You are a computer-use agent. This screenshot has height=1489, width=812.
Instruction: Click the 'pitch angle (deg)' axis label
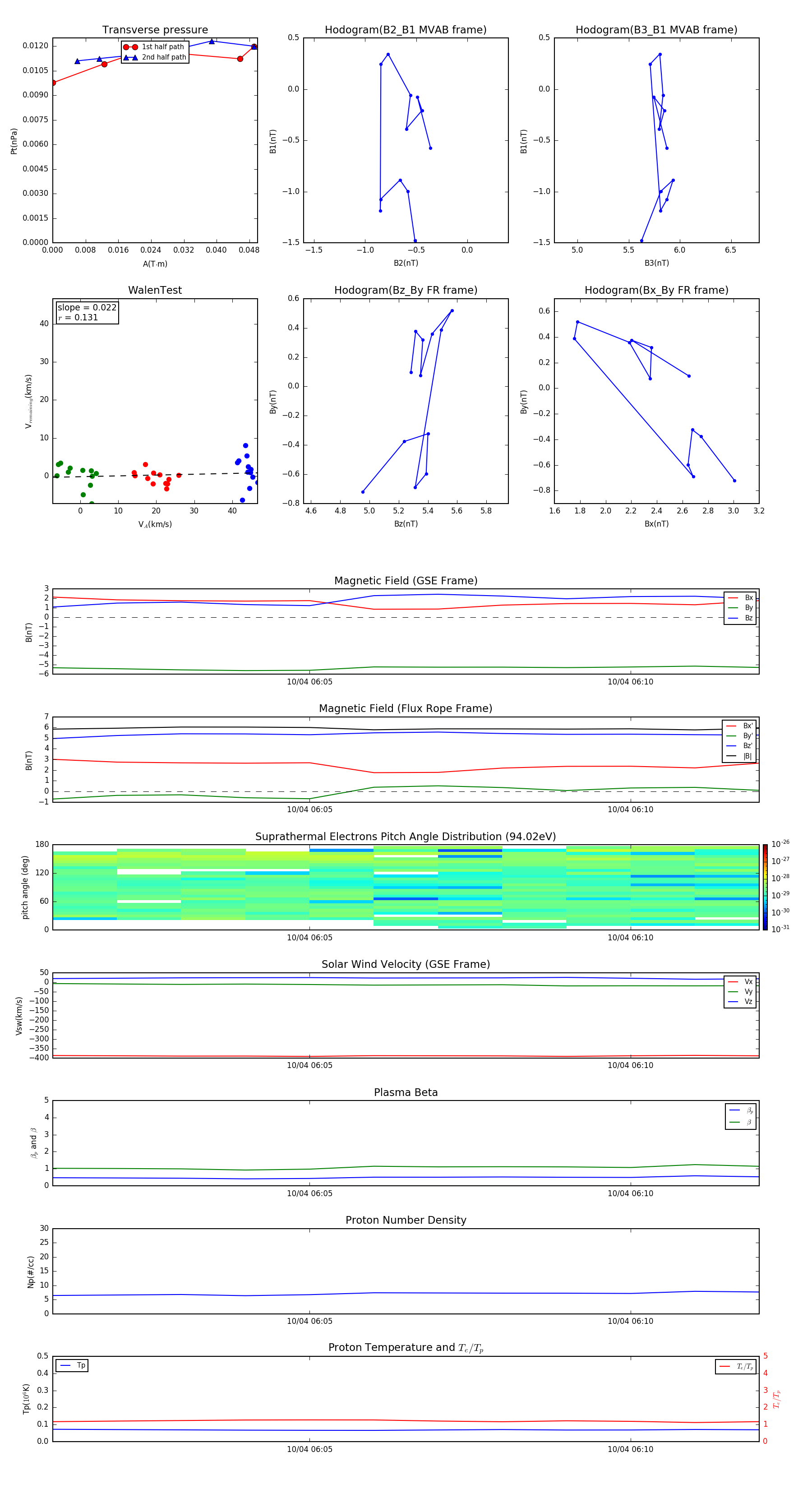[x=25, y=887]
